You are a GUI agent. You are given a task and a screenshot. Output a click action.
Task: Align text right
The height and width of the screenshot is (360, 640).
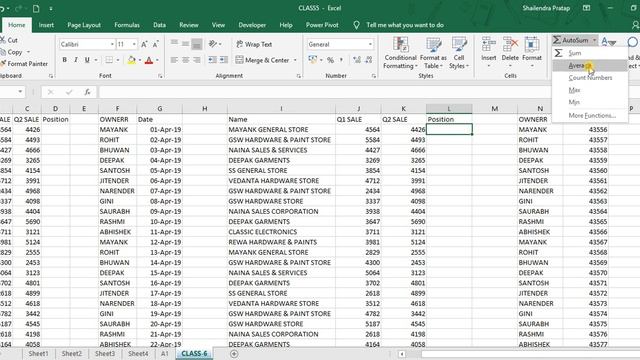tap(197, 60)
